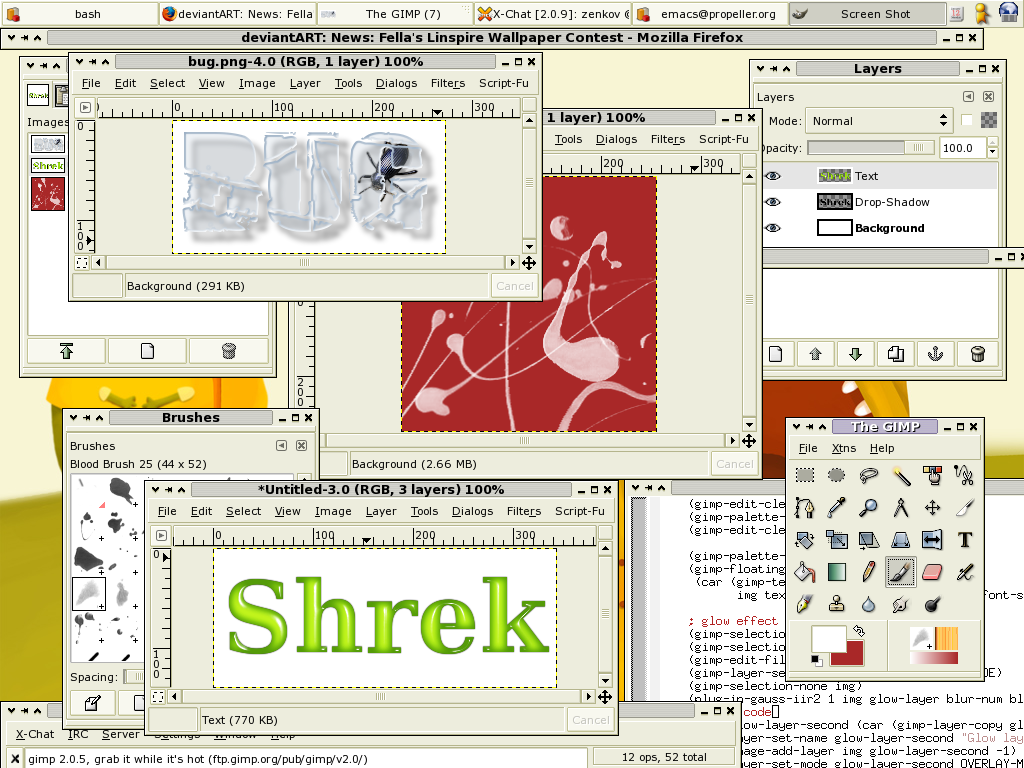
Task: Select the Shear tool
Action: [x=869, y=540]
